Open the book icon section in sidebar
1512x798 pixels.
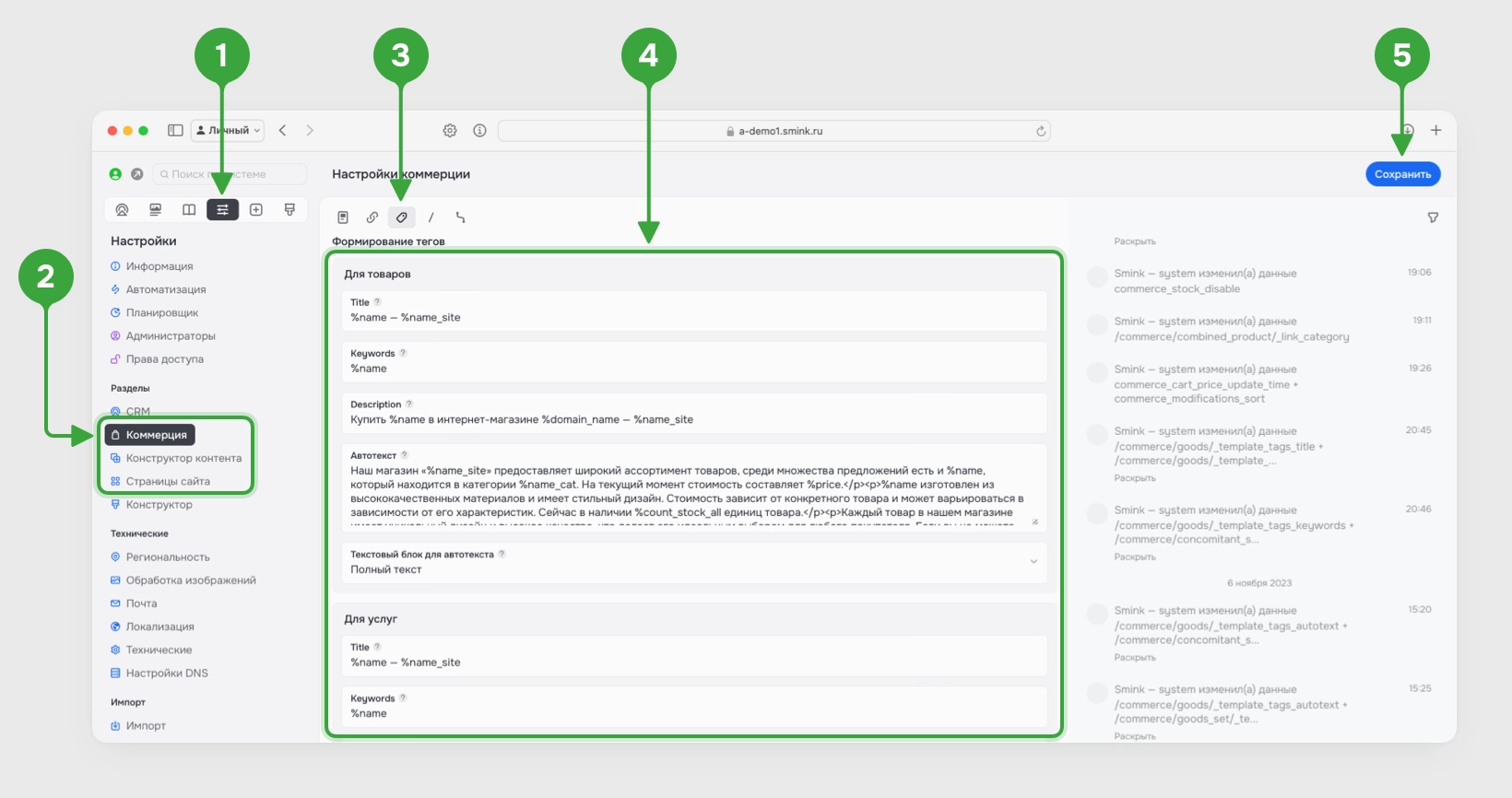coord(189,210)
